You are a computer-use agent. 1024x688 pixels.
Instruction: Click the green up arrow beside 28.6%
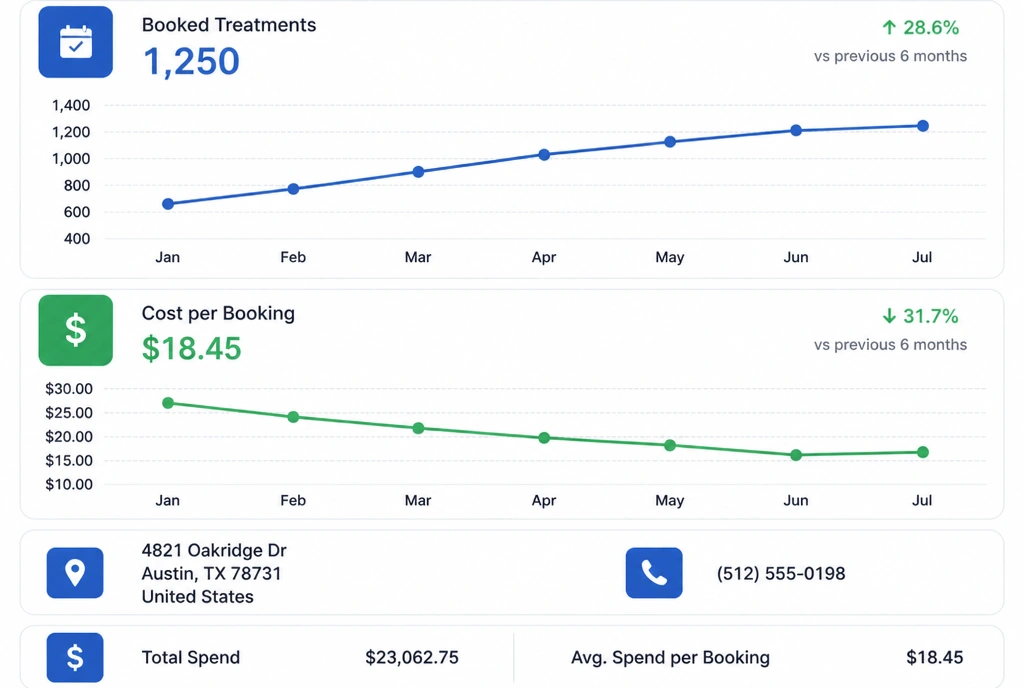[889, 27]
